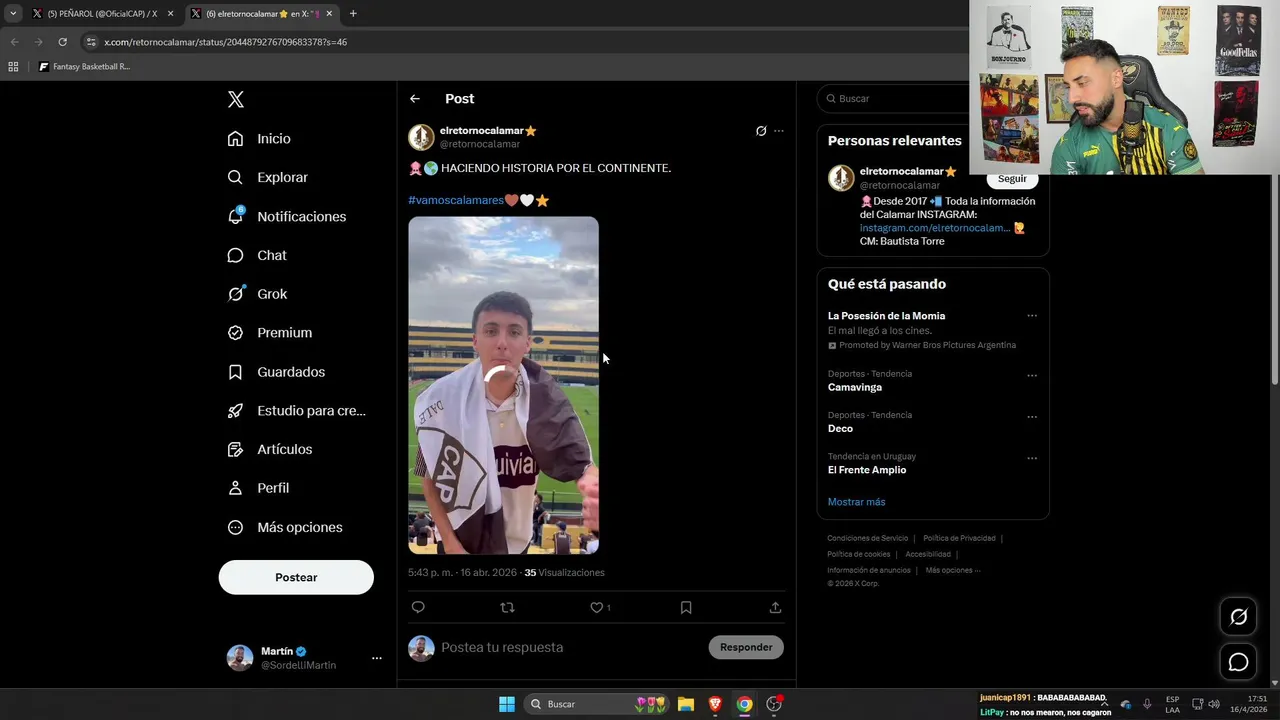Screen dimensions: 1280x720
Task: Switch to the PEÑAROL (@OficialCAP) browser tab
Action: [x=102, y=13]
